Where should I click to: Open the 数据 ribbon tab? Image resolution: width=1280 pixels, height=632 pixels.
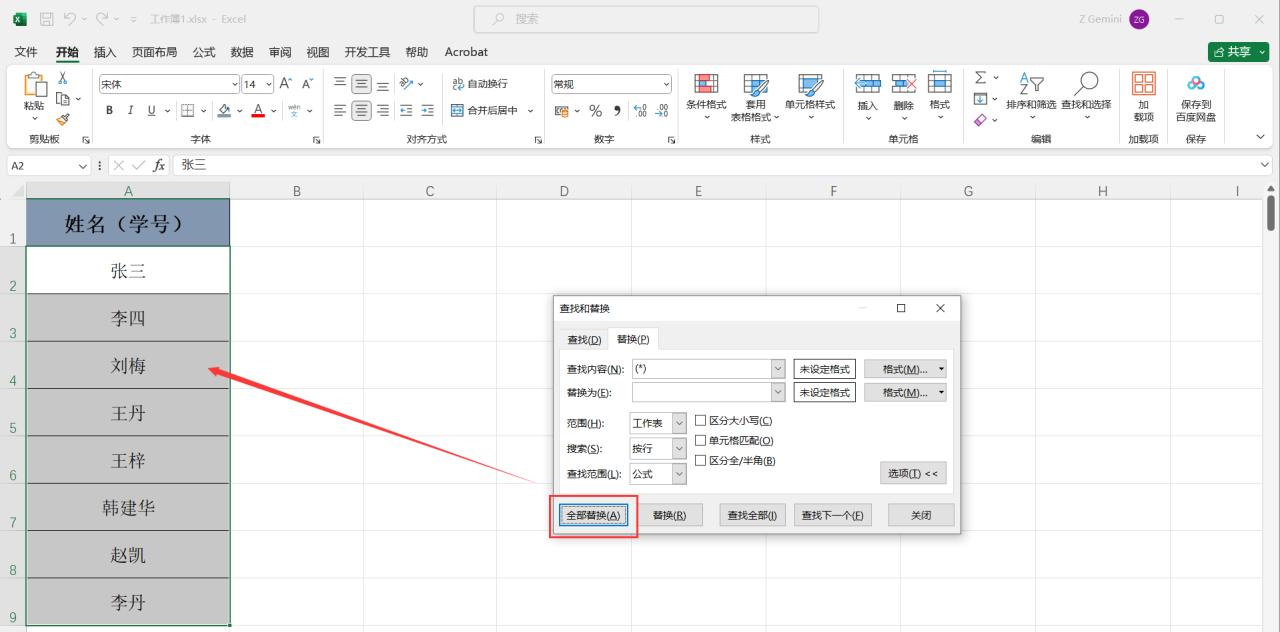pos(242,52)
